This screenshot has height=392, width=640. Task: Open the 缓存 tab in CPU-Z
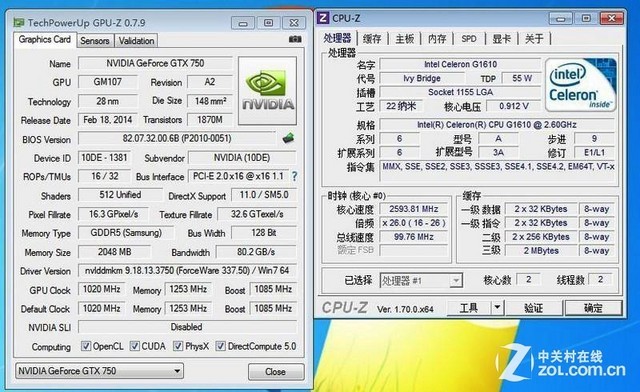click(372, 39)
